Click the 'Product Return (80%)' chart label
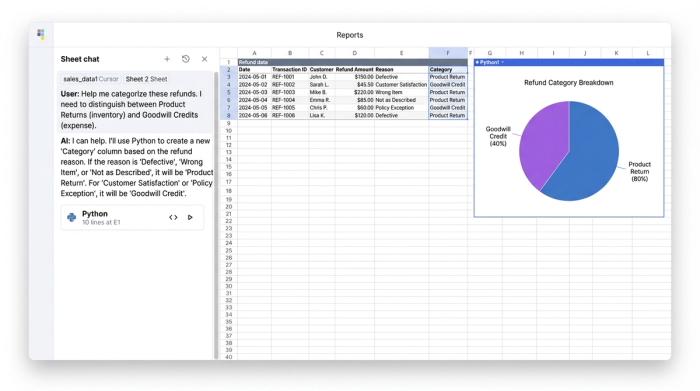700x391 pixels. click(x=639, y=171)
